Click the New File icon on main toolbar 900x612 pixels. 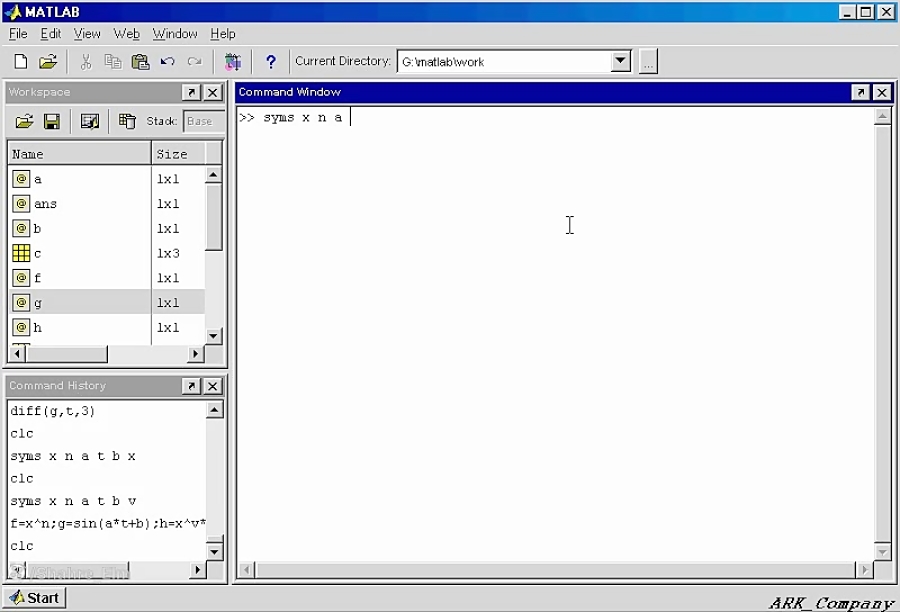(21, 61)
